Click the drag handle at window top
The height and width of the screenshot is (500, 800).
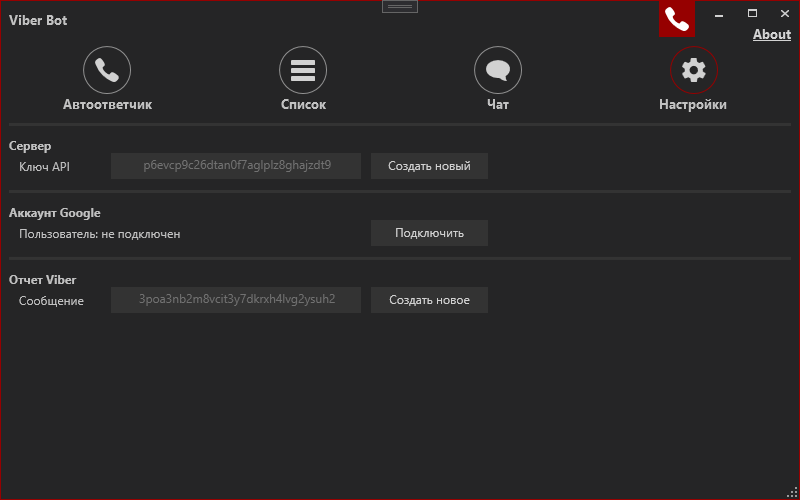400,6
